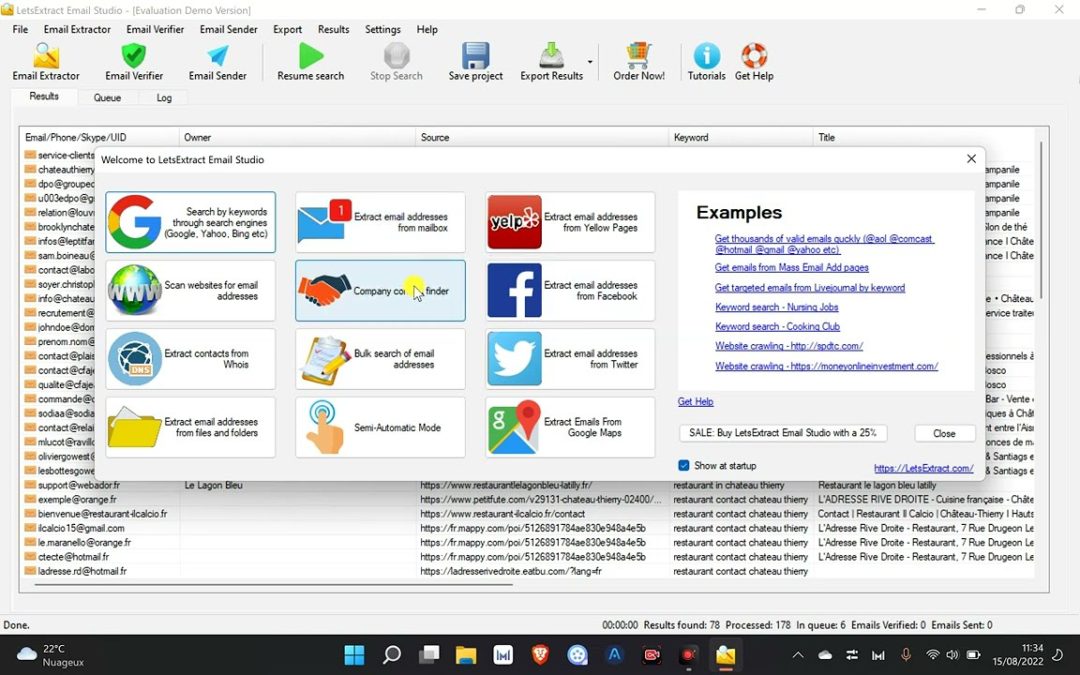Screen dimensions: 1080x675
Task: Switch to the Log tab
Action: pos(164,98)
